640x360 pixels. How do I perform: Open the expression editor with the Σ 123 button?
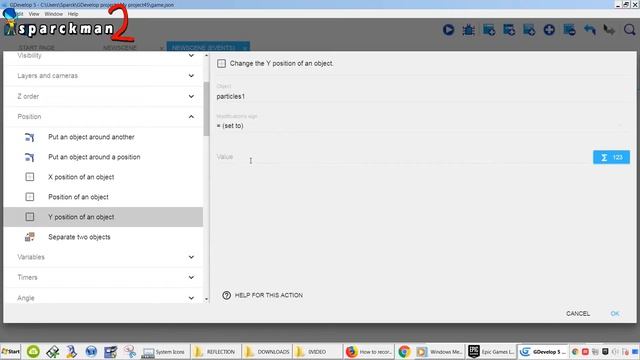[611, 157]
